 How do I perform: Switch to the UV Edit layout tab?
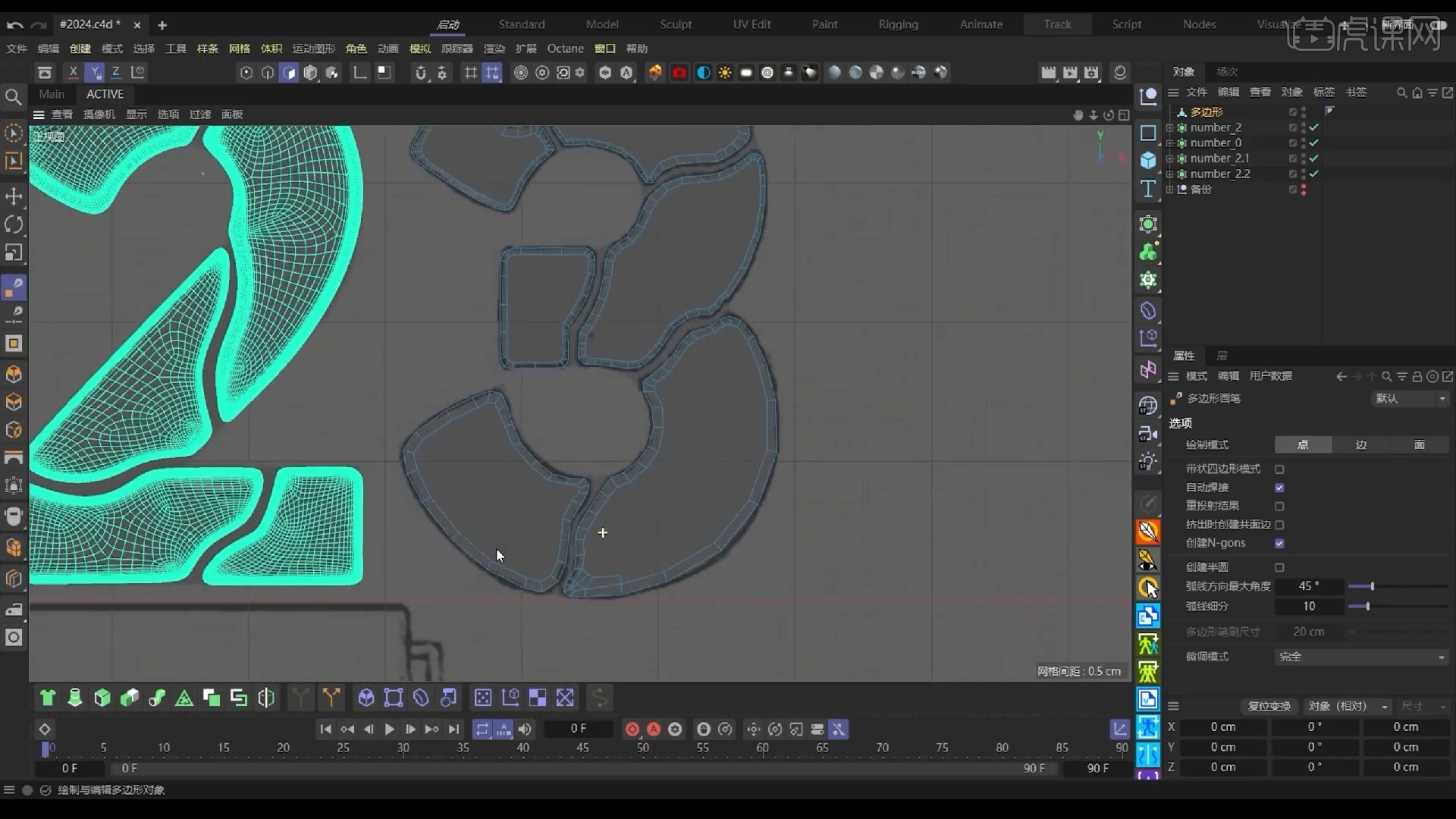(x=752, y=24)
